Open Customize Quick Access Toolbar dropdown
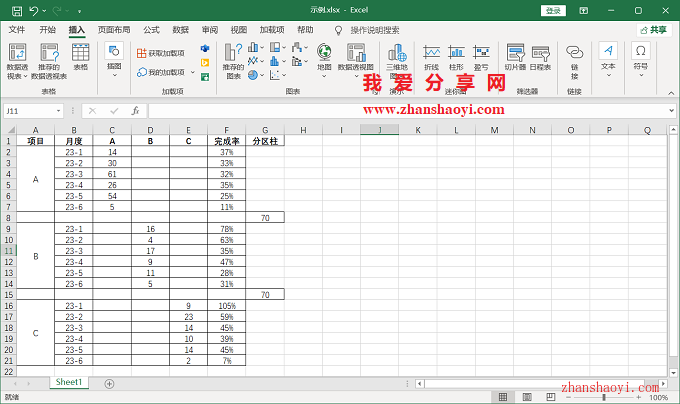The width and height of the screenshot is (680, 404). click(79, 11)
